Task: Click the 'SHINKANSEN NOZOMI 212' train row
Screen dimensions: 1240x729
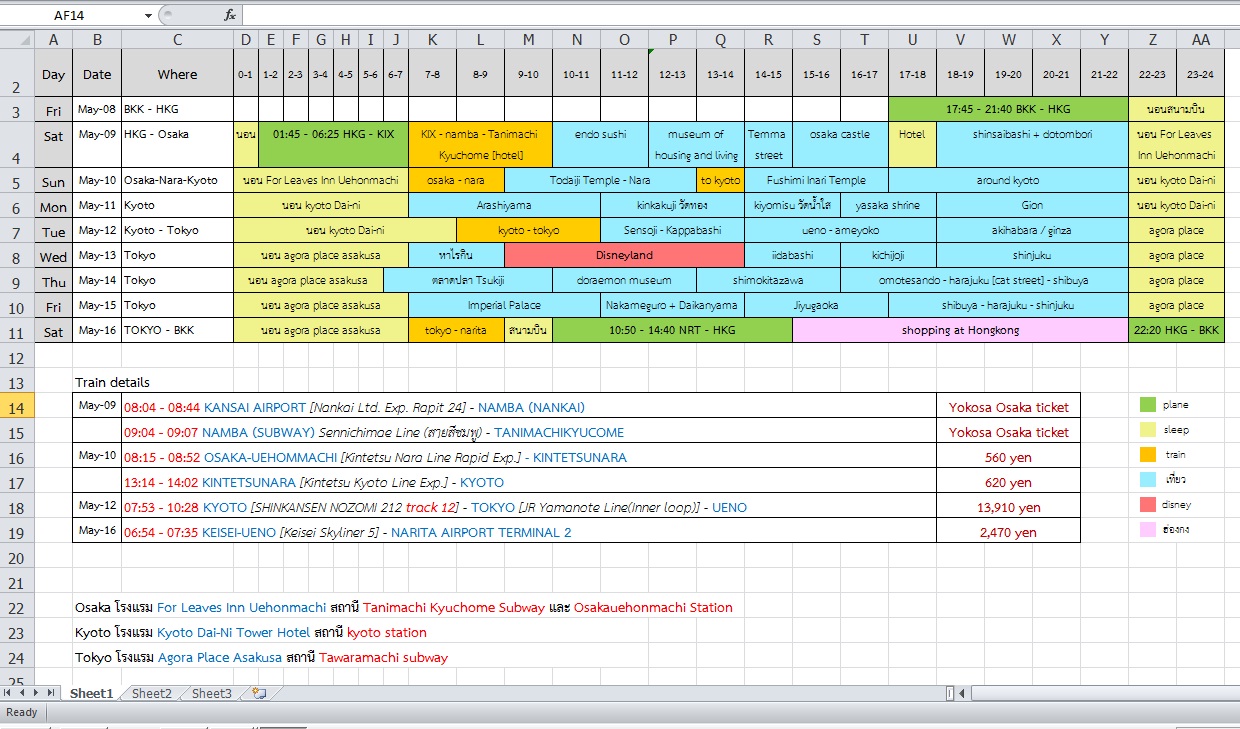Action: [529, 507]
